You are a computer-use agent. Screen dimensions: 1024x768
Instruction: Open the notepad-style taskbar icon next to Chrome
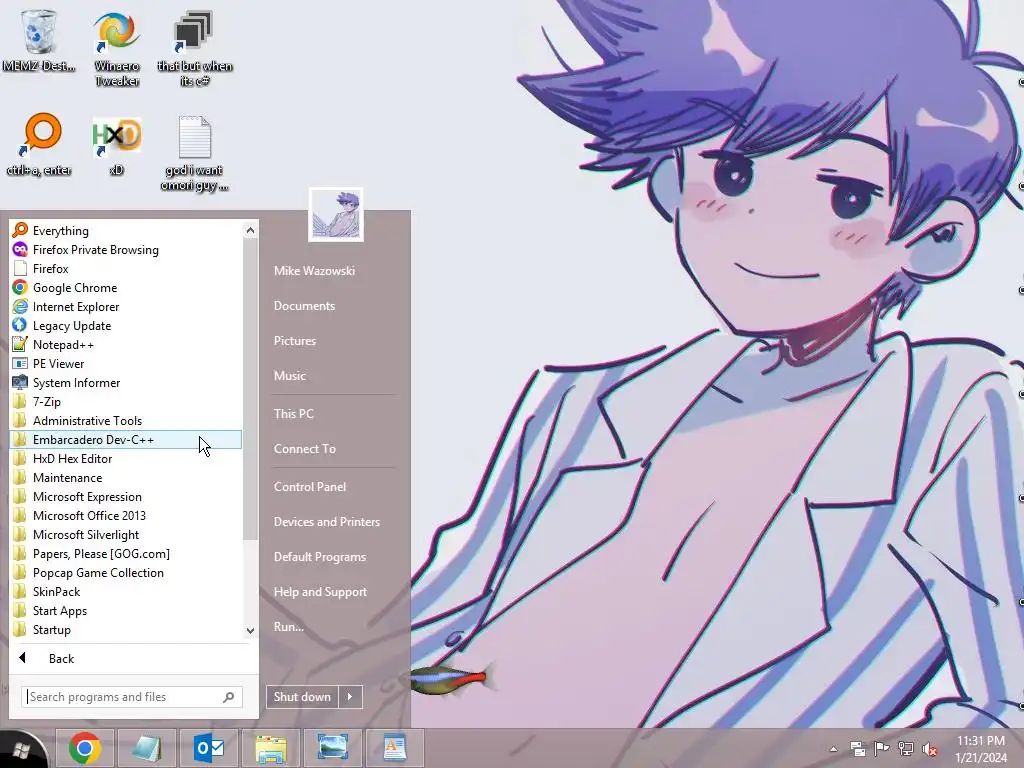pos(146,748)
